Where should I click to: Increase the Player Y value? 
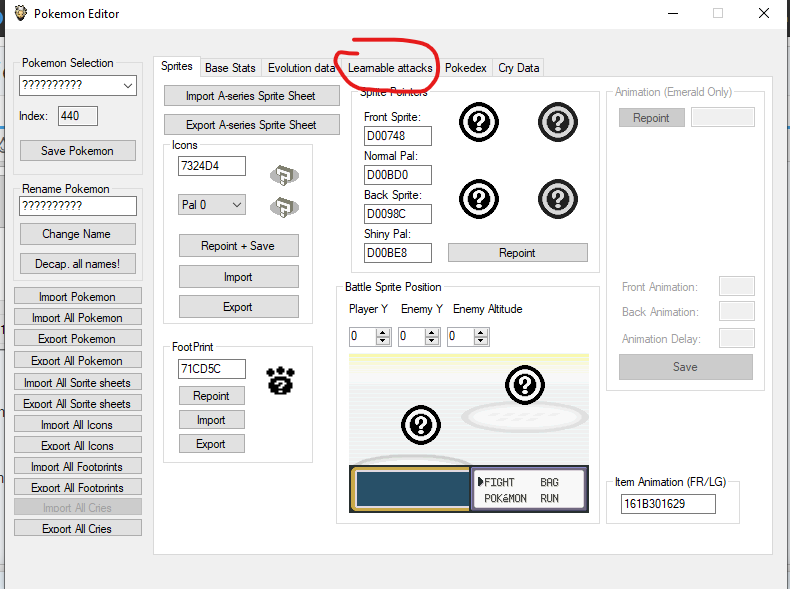(383, 332)
